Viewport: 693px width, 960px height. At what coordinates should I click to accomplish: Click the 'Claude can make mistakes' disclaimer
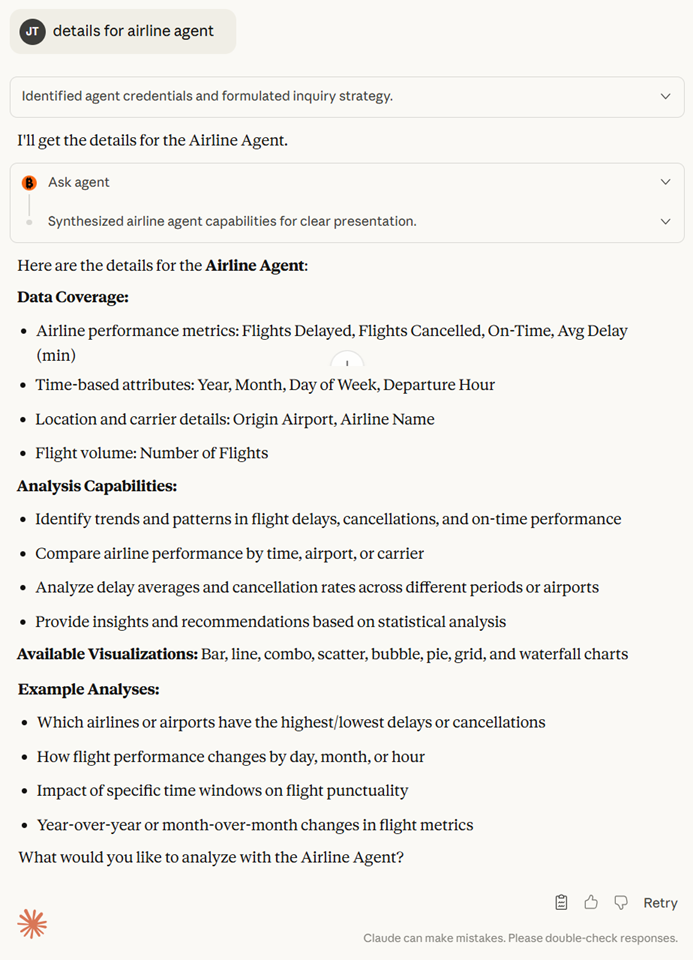(x=520, y=938)
